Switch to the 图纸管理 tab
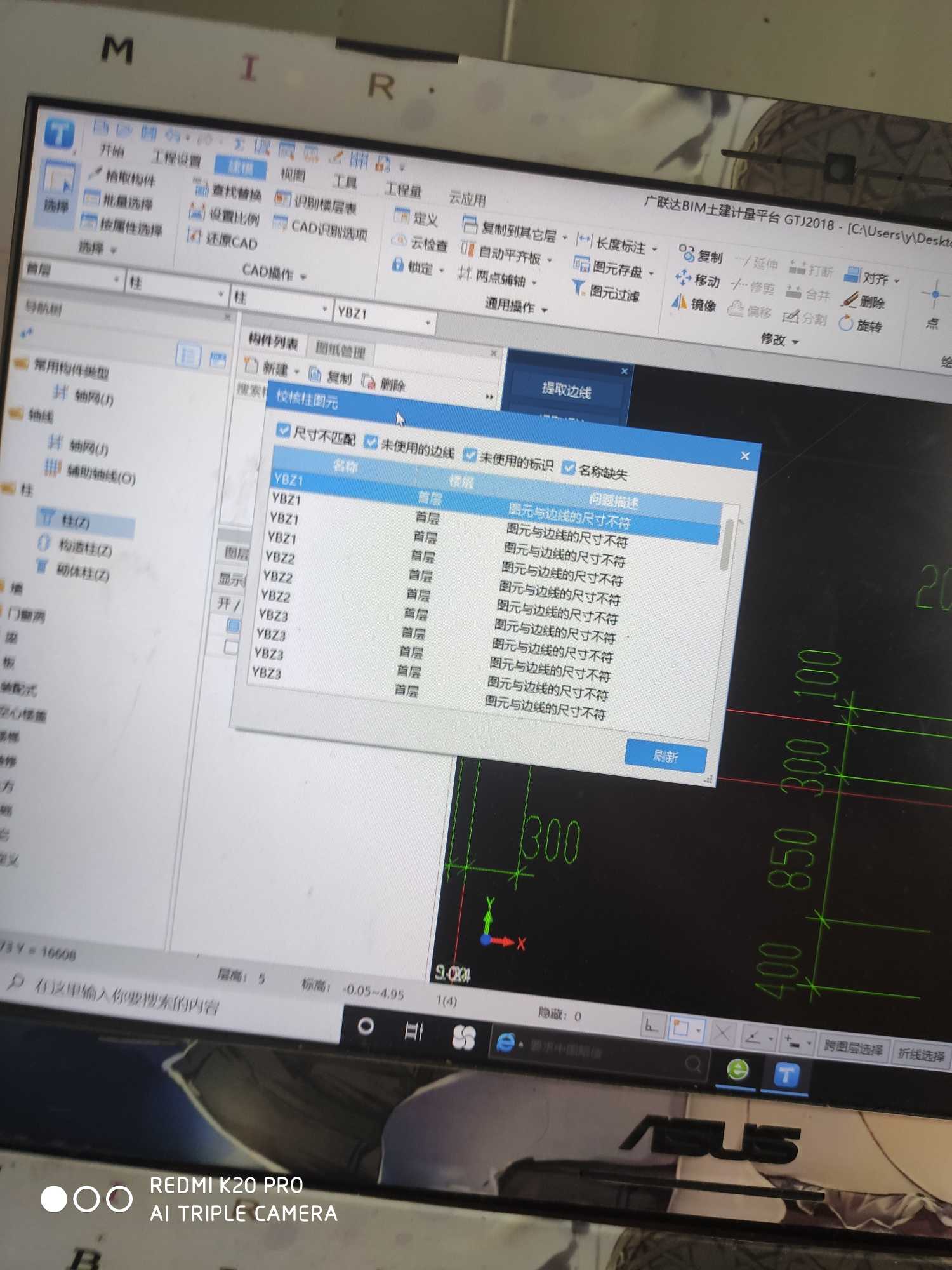The width and height of the screenshot is (952, 1270). pos(341,350)
